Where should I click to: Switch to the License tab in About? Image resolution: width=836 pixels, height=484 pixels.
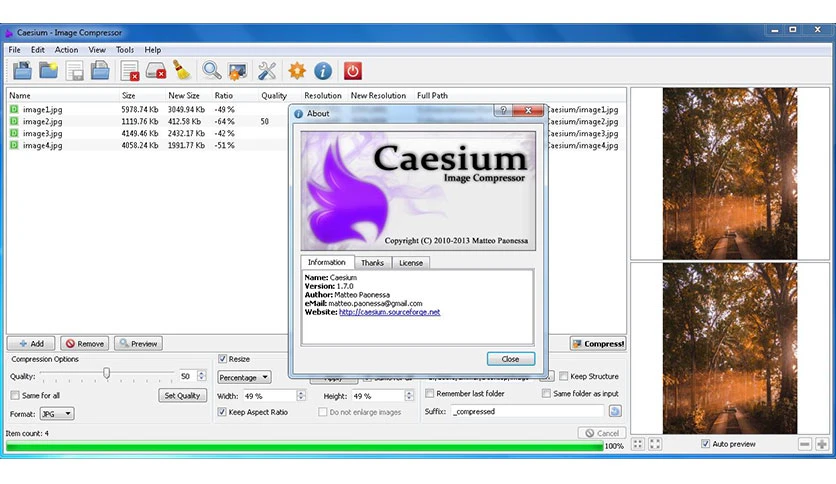[x=411, y=263]
